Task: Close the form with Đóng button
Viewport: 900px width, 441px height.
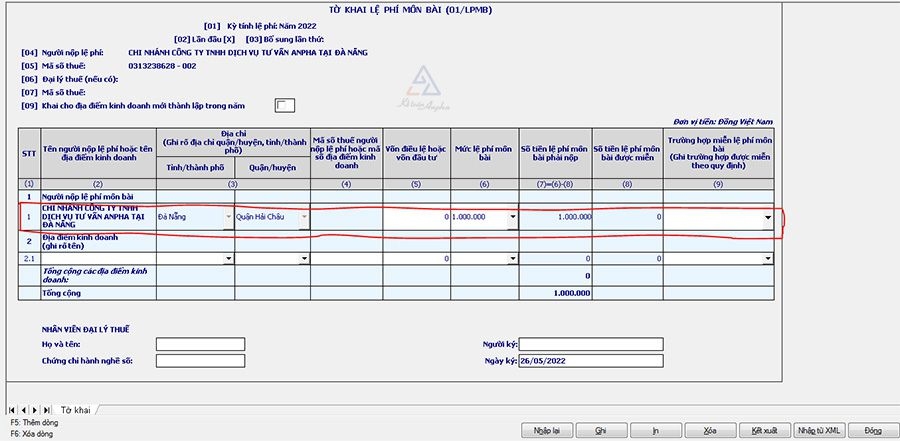Action: tap(873, 430)
